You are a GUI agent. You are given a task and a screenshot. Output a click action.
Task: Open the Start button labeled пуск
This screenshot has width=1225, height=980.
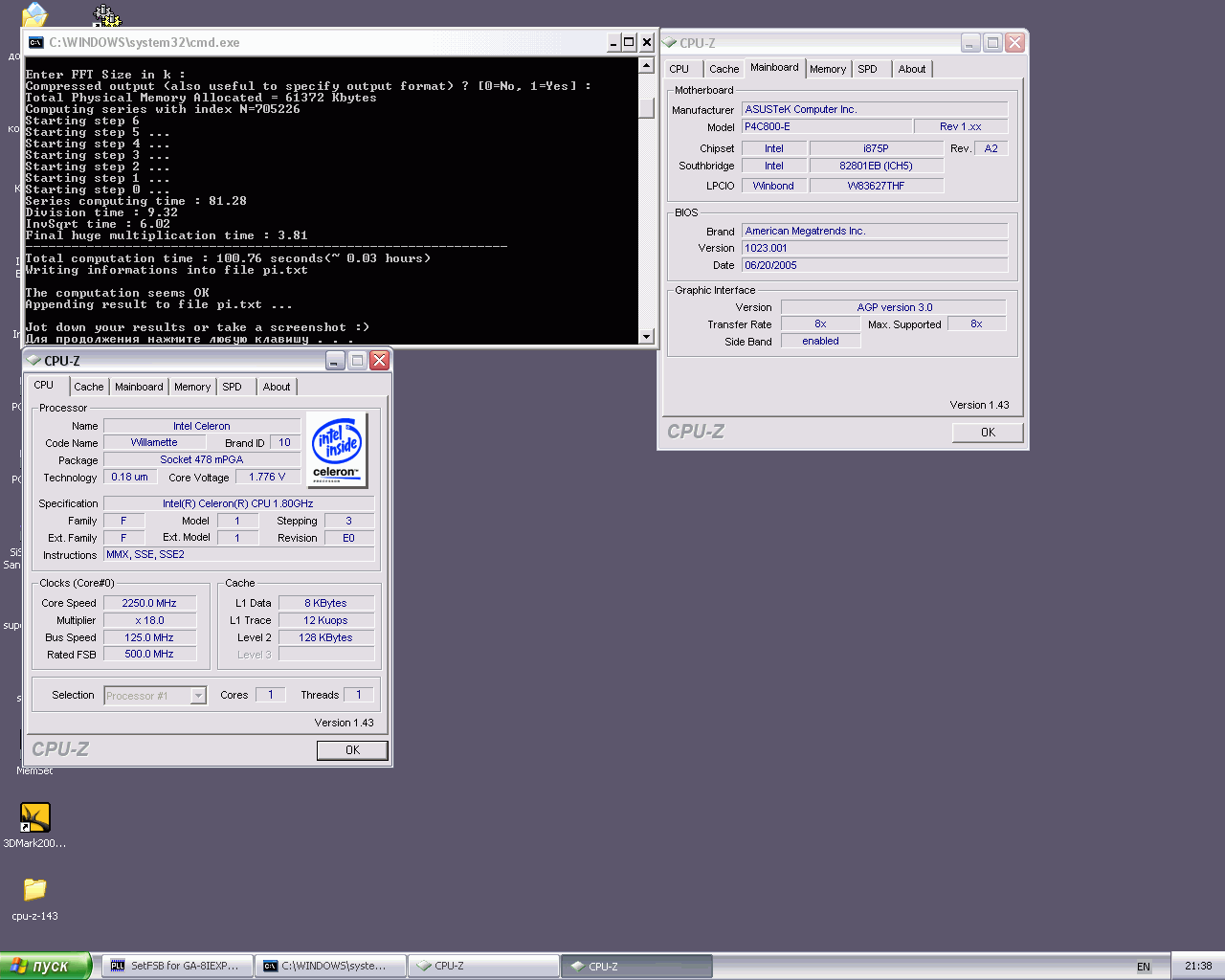click(x=45, y=966)
